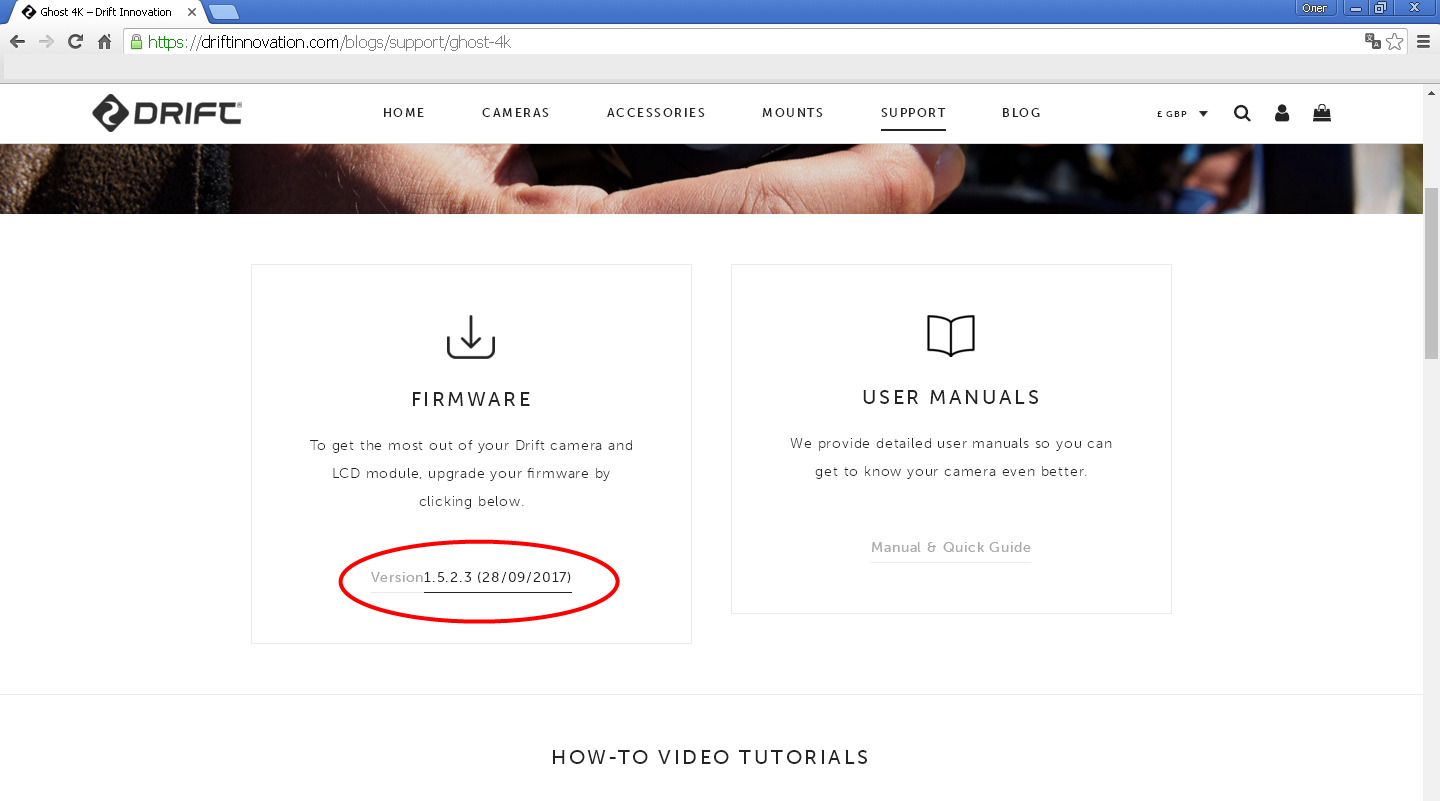The height and width of the screenshot is (801, 1440).
Task: Open the browser home page icon
Action: pos(104,42)
